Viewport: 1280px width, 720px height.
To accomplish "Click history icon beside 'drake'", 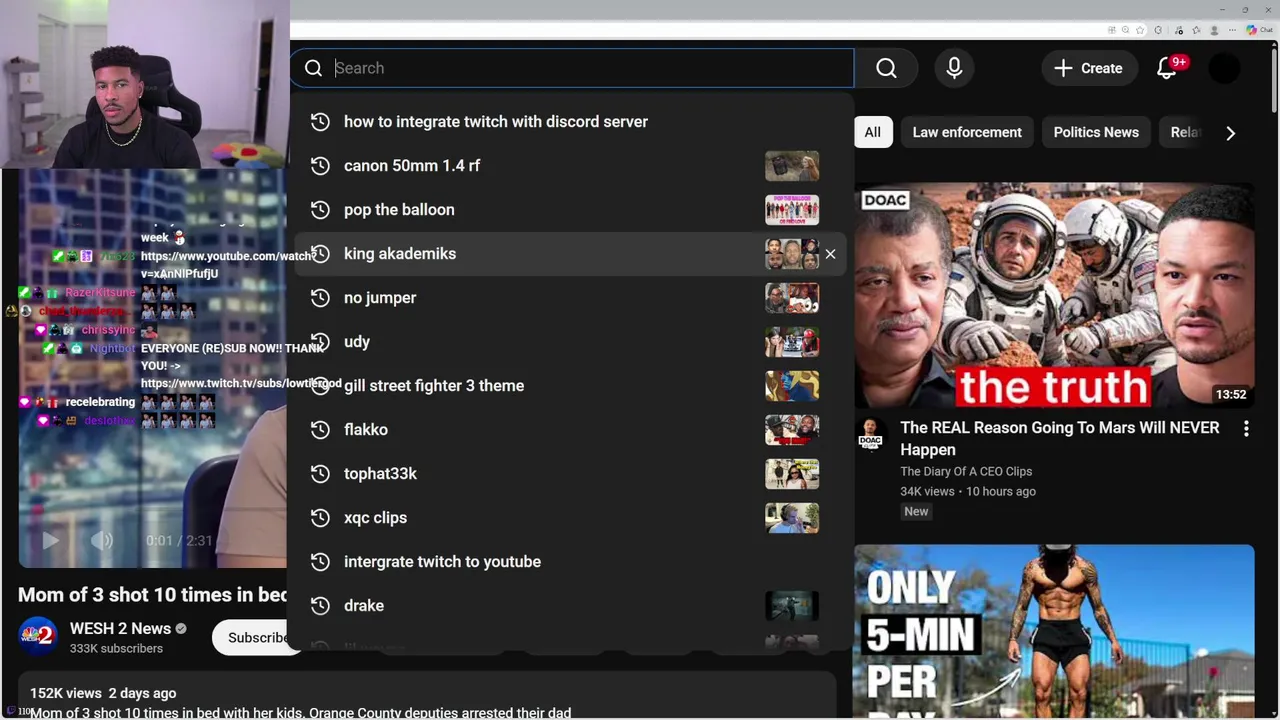I will tap(320, 606).
